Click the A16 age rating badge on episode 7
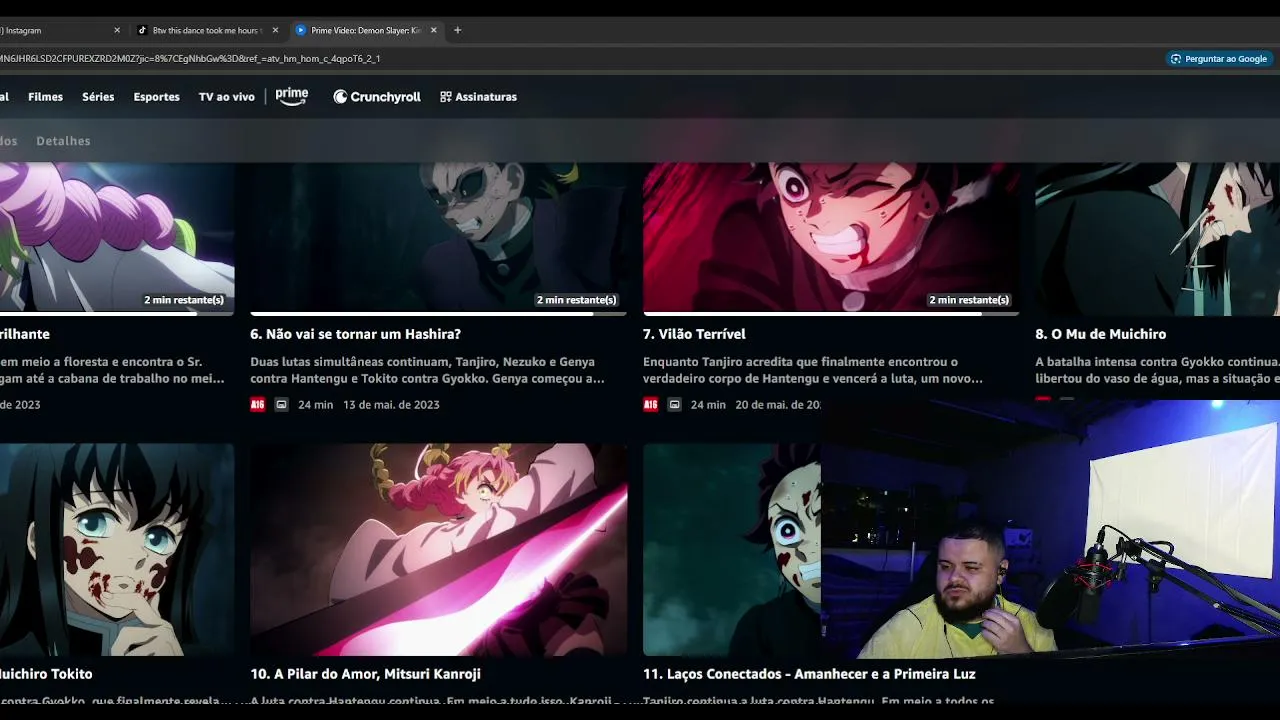This screenshot has height=720, width=1280. [x=651, y=404]
